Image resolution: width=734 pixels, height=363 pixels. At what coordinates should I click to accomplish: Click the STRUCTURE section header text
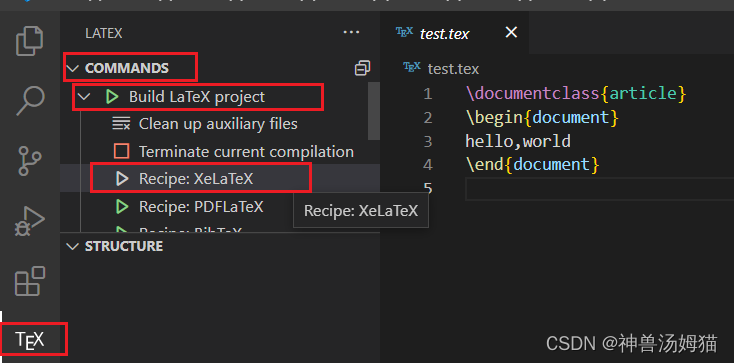124,246
